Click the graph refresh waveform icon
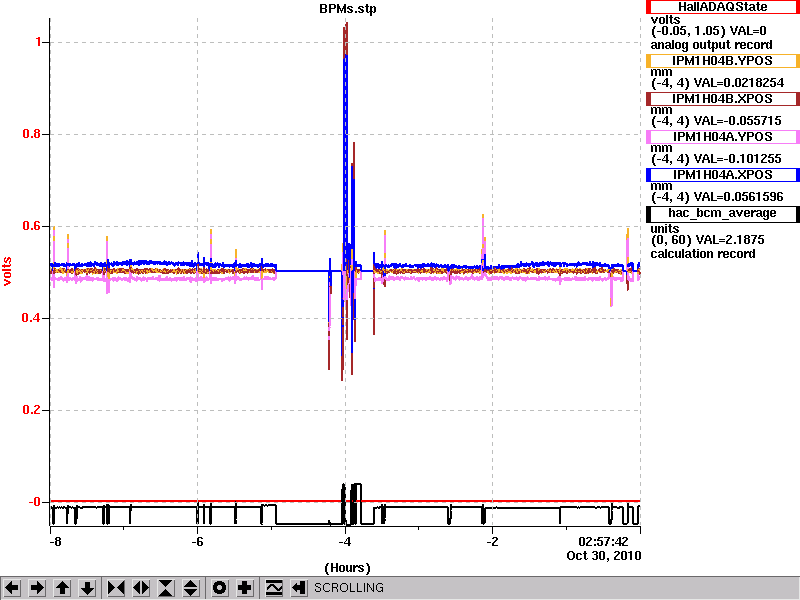 [x=274, y=588]
